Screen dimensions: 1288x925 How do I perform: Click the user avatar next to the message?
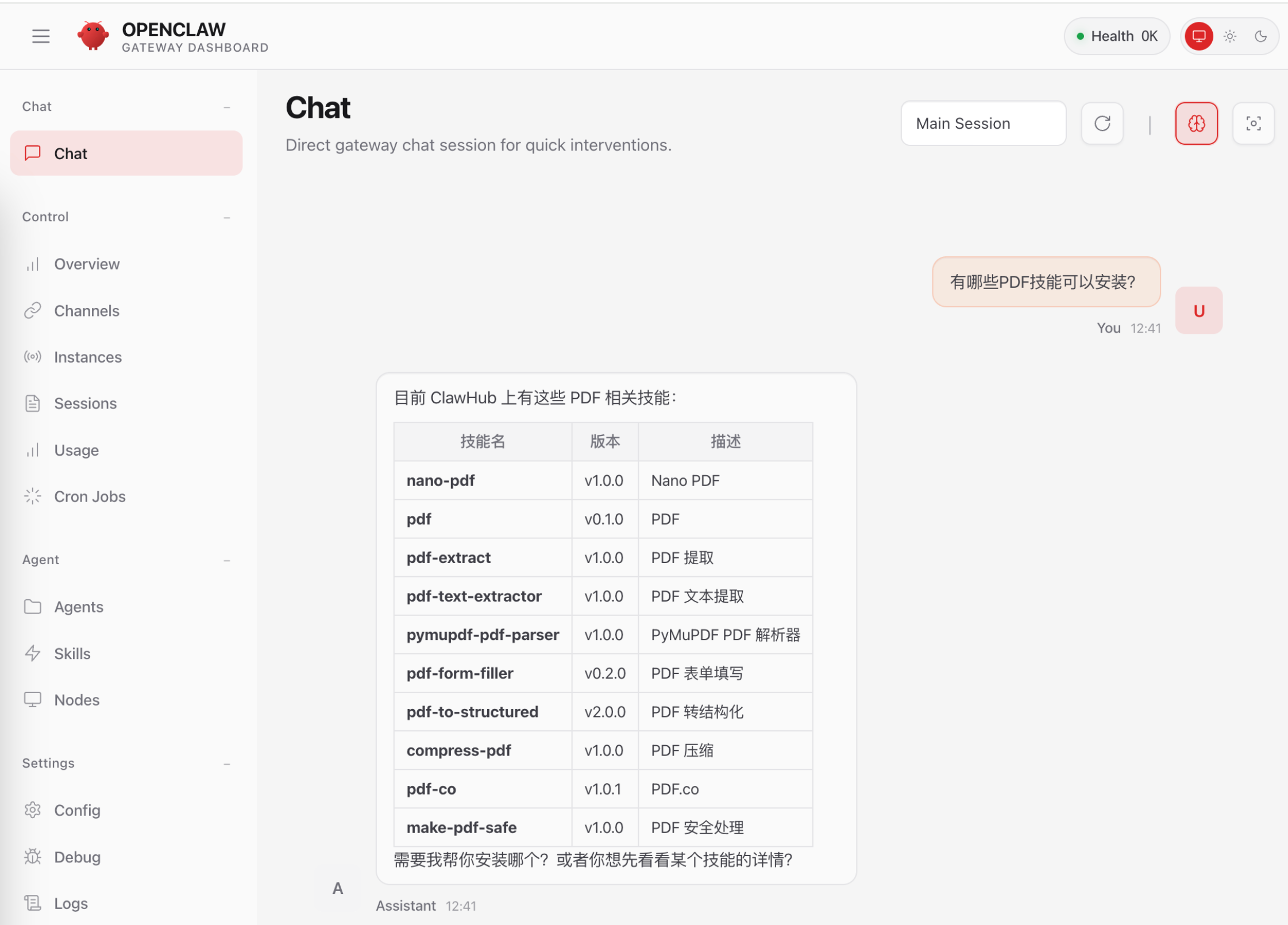(x=1198, y=310)
